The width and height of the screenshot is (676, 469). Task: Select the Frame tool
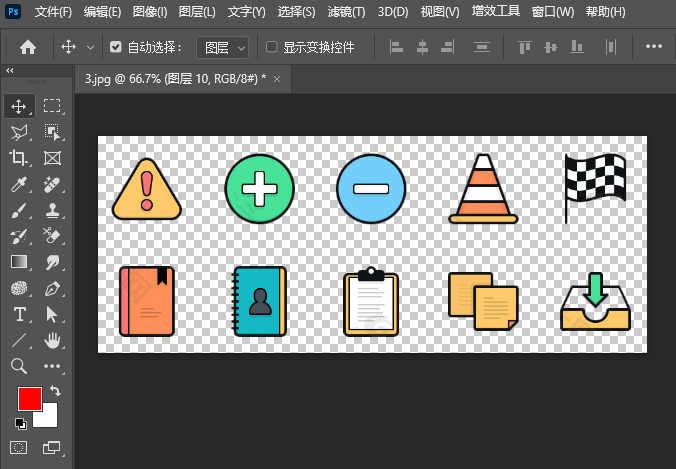pos(52,158)
